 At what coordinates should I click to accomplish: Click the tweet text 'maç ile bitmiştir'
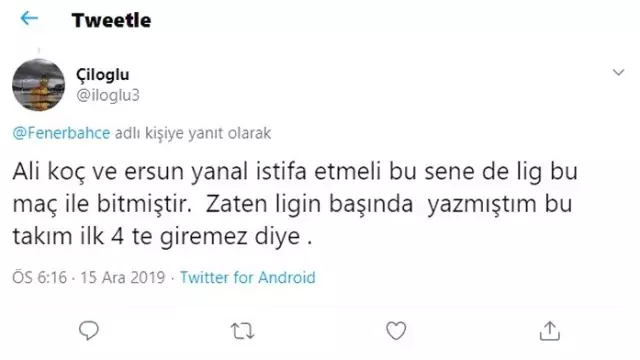[x=102, y=204]
